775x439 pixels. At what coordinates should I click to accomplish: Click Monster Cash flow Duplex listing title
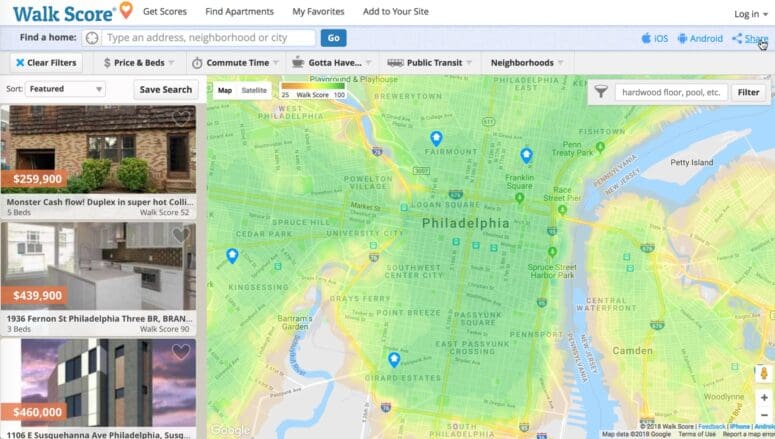(100, 202)
